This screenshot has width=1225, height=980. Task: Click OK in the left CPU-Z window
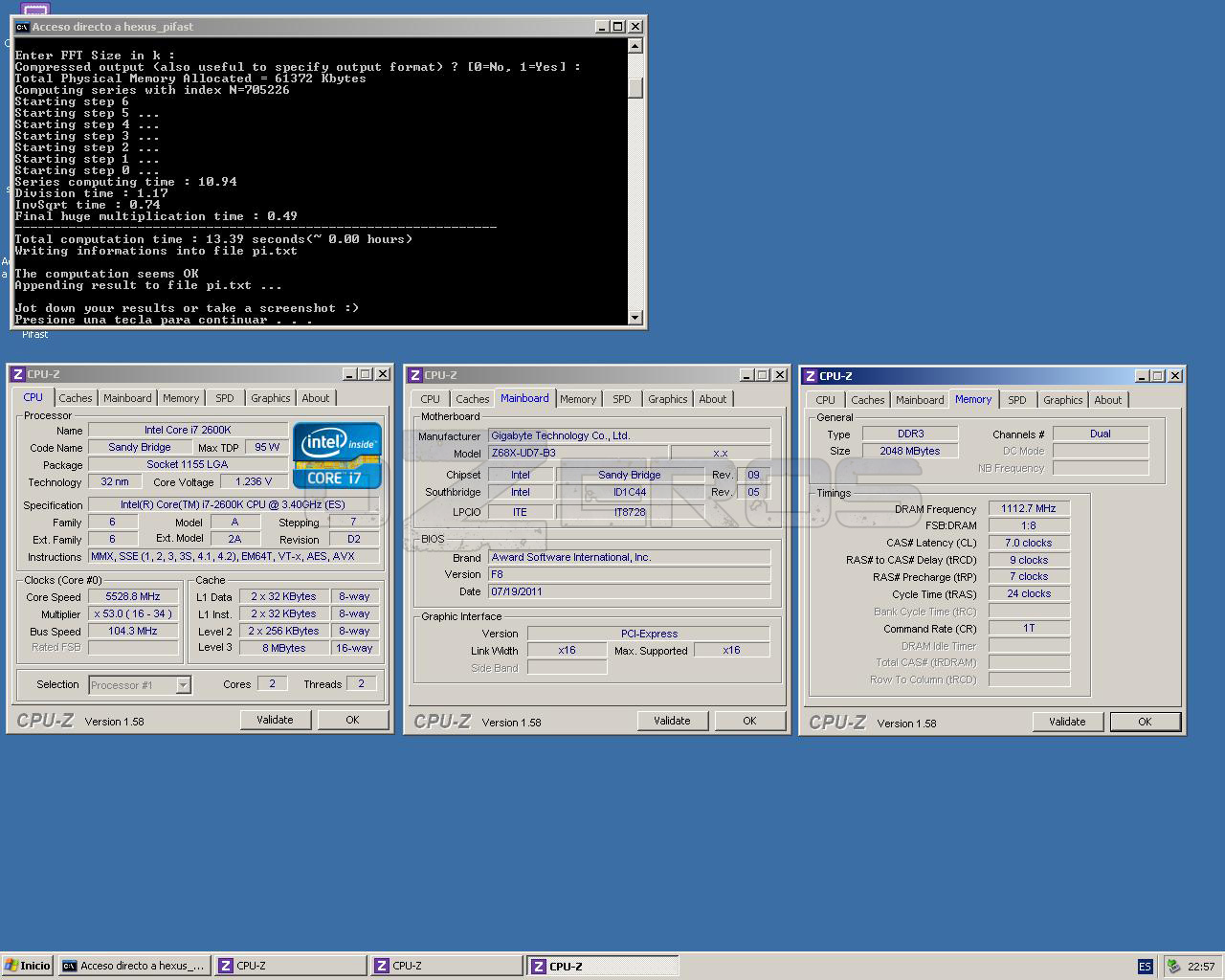pos(352,720)
